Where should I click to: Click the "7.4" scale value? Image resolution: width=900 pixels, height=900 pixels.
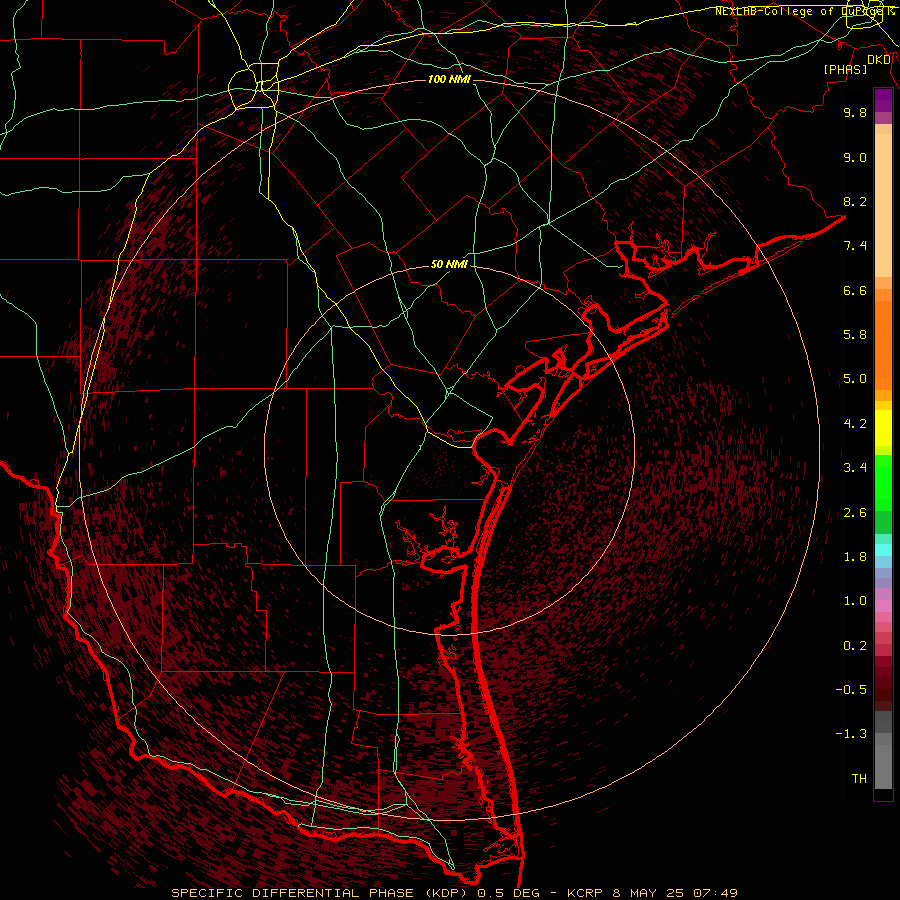pyautogui.click(x=855, y=246)
